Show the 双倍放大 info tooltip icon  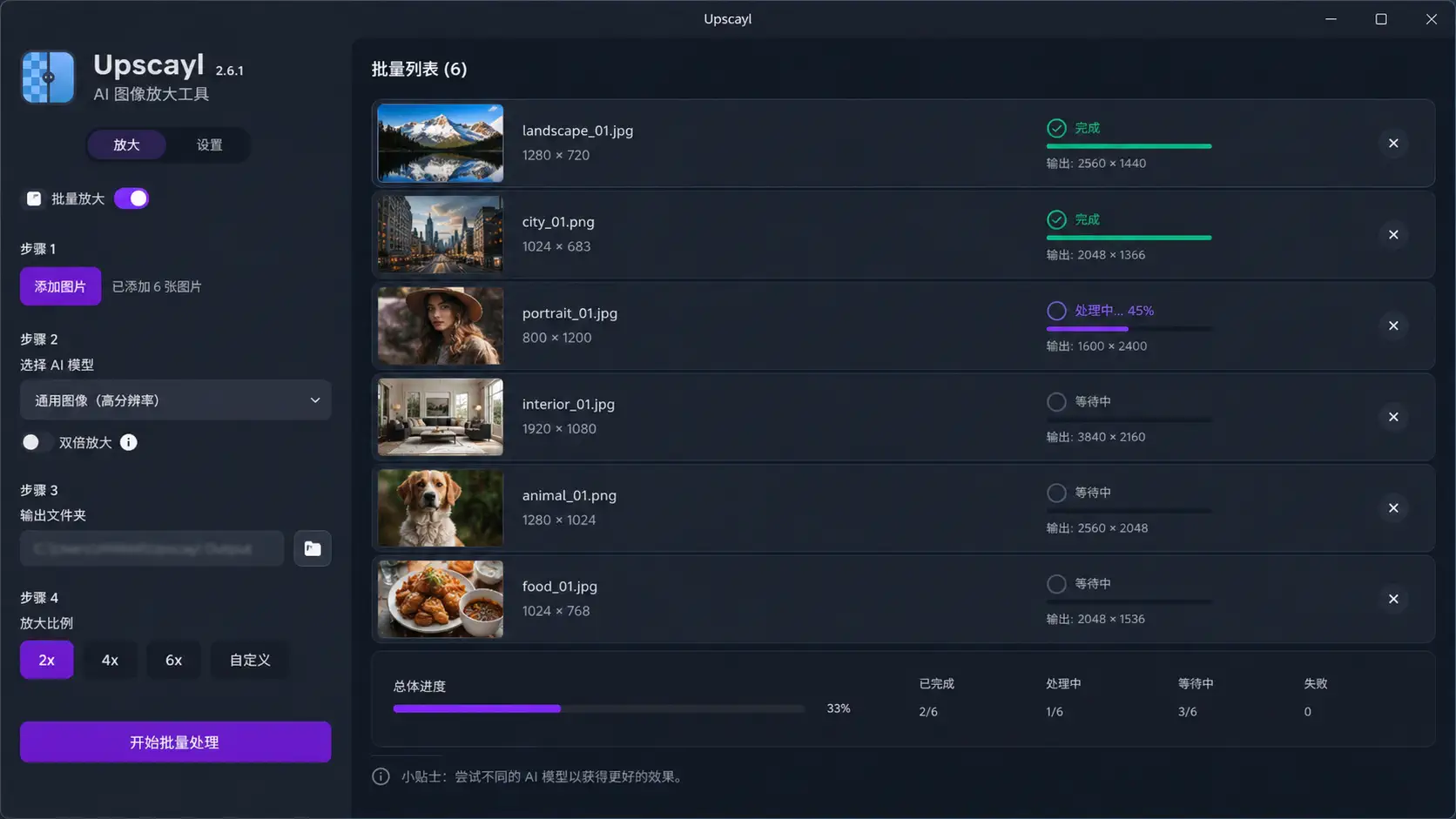pos(128,442)
